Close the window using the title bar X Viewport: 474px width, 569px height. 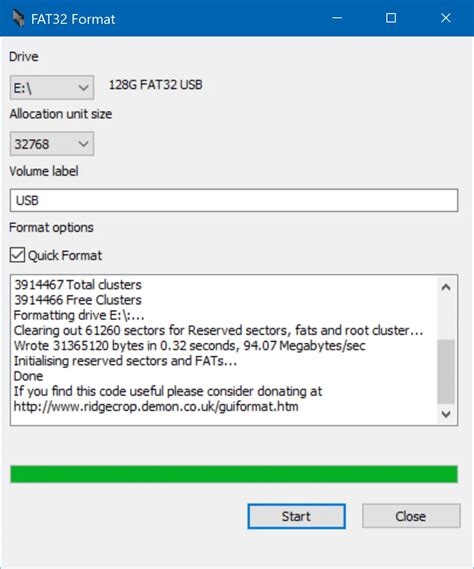pos(446,18)
